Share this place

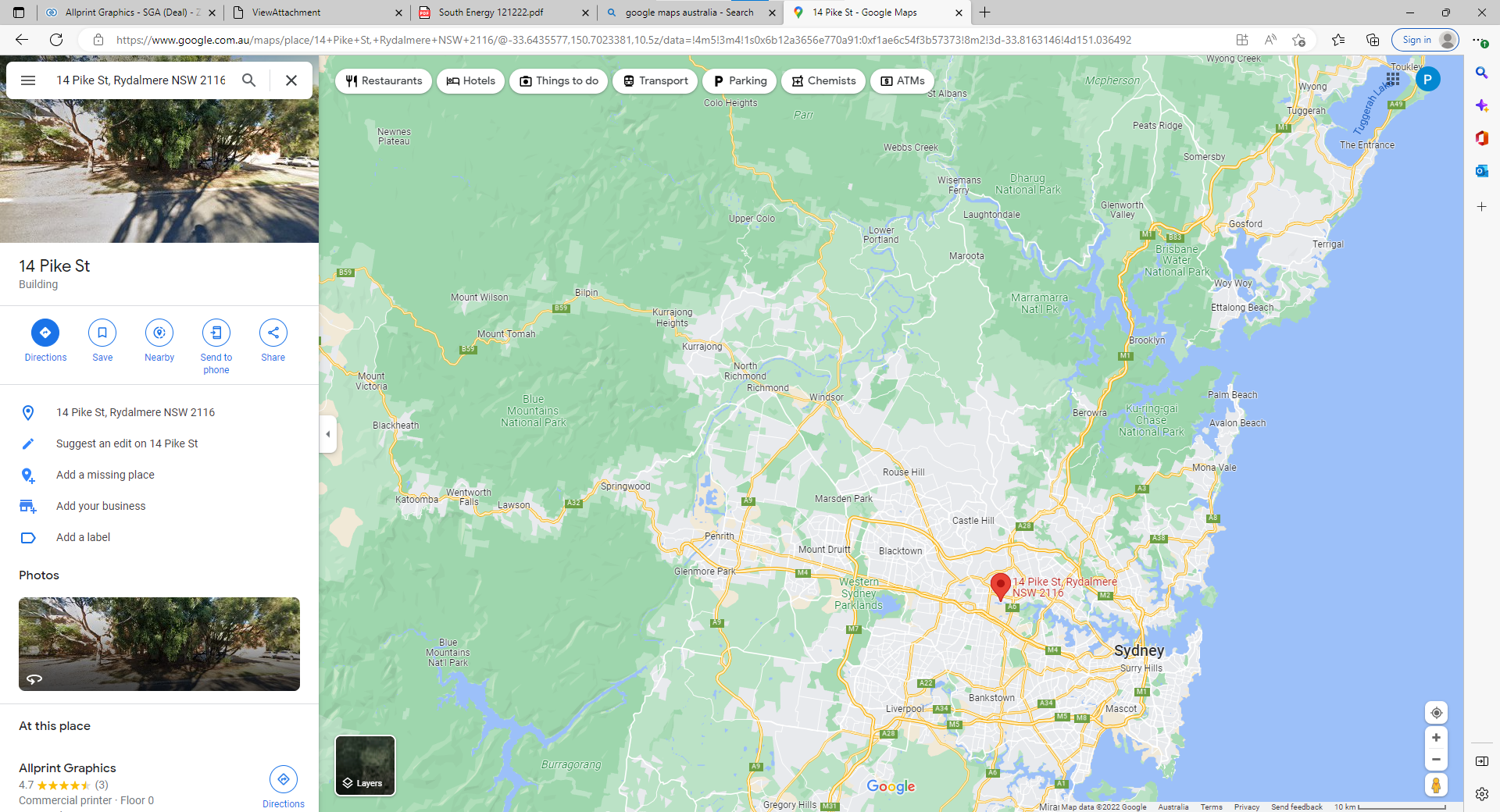pyautogui.click(x=273, y=333)
